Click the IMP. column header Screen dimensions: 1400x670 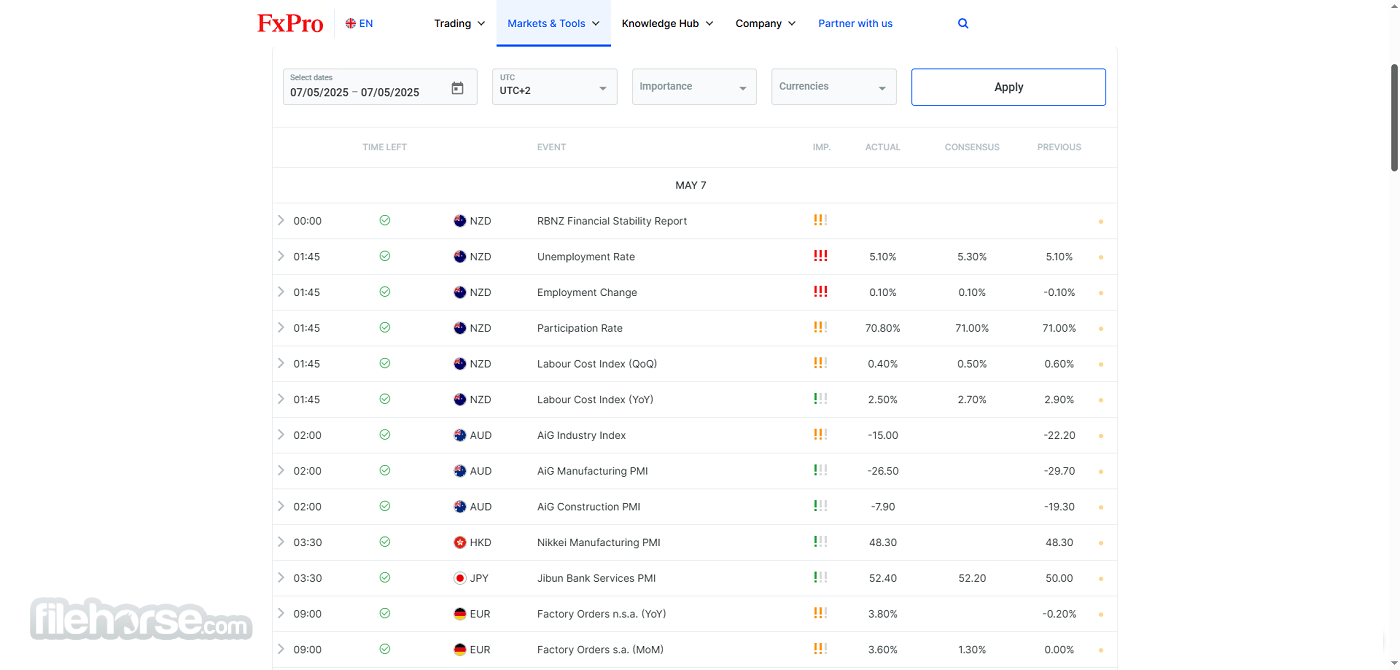[822, 147]
